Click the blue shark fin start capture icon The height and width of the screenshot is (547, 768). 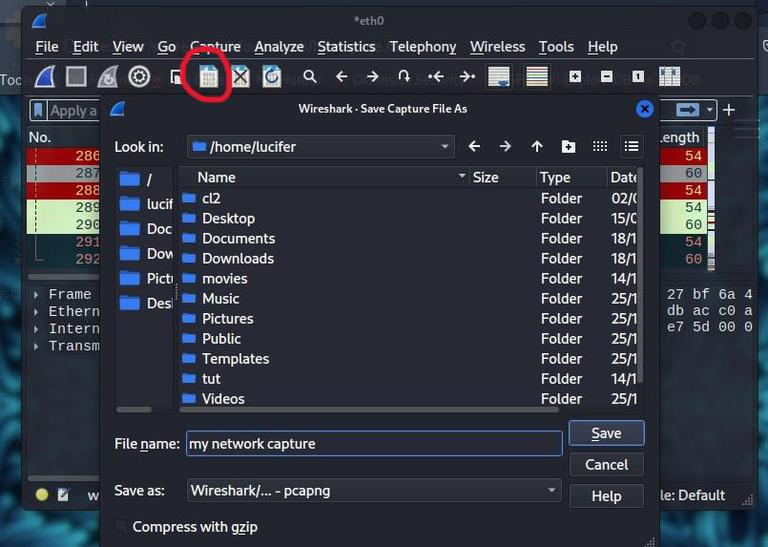[x=45, y=76]
